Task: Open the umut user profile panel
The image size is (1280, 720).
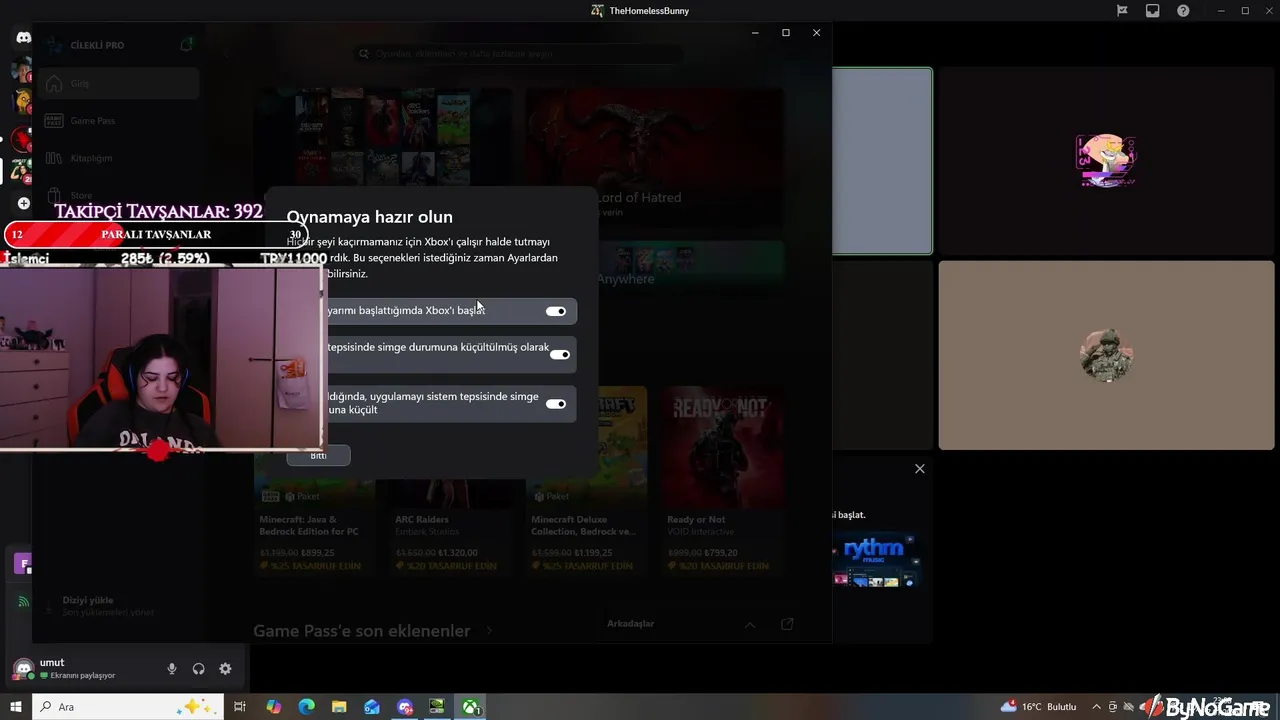Action: 80,669
